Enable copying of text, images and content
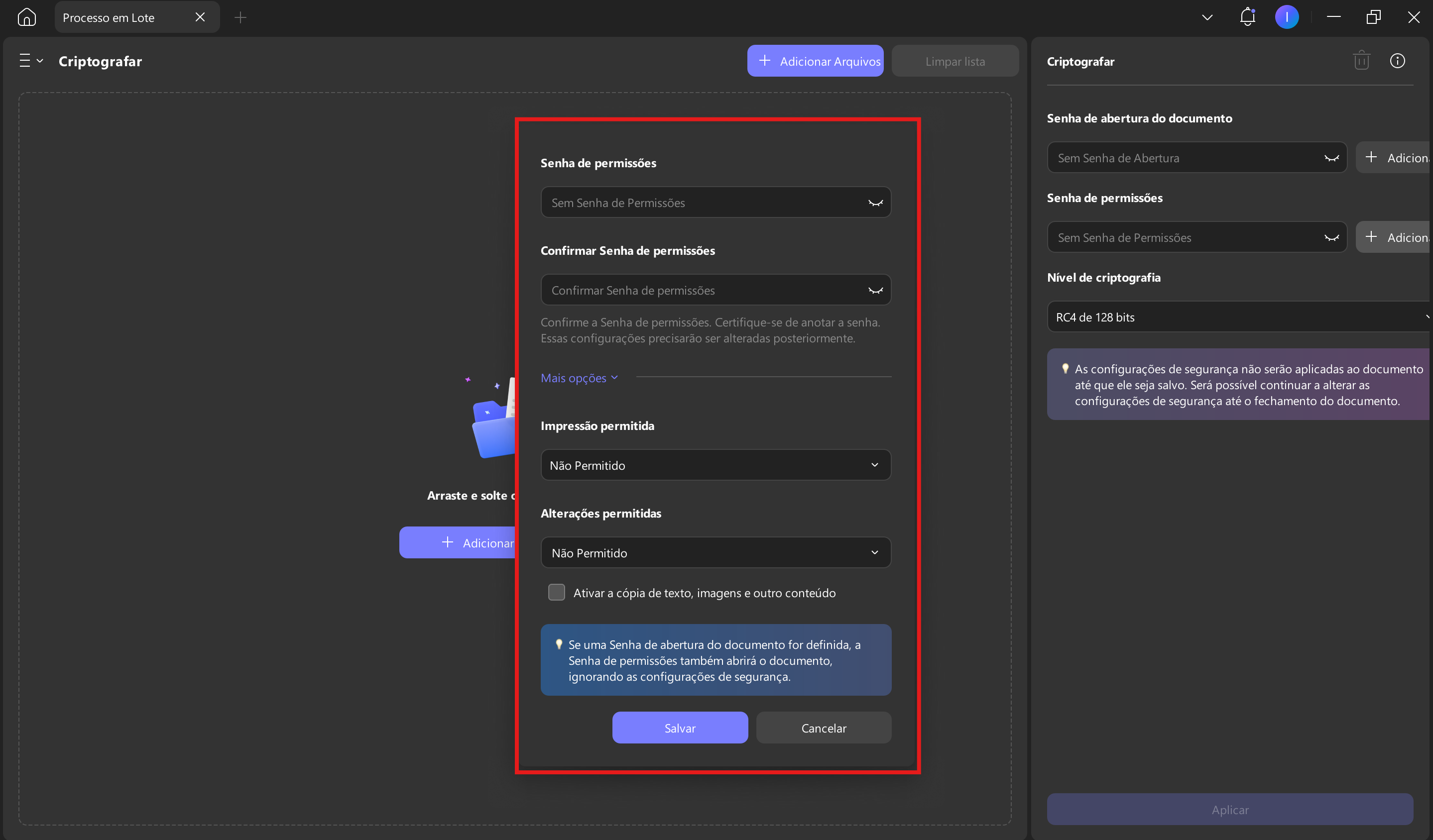1433x840 pixels. tap(556, 592)
